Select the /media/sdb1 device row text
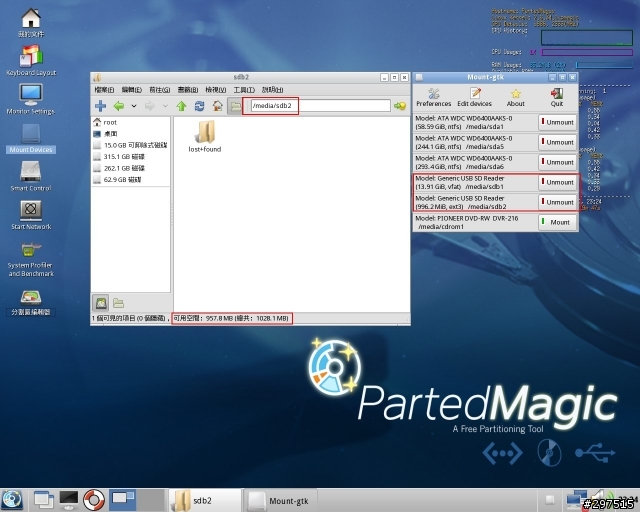The width and height of the screenshot is (640, 512). coord(460,183)
